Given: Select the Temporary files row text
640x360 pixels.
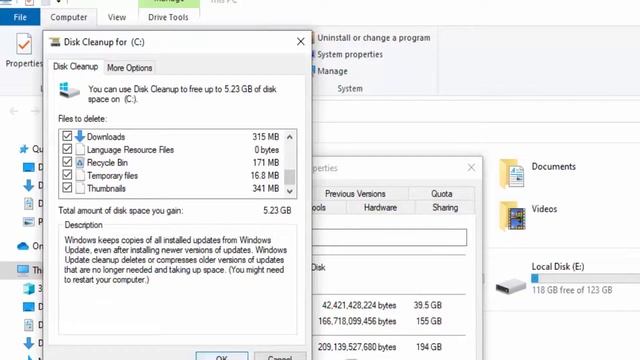Looking at the screenshot, I should [x=112, y=176].
